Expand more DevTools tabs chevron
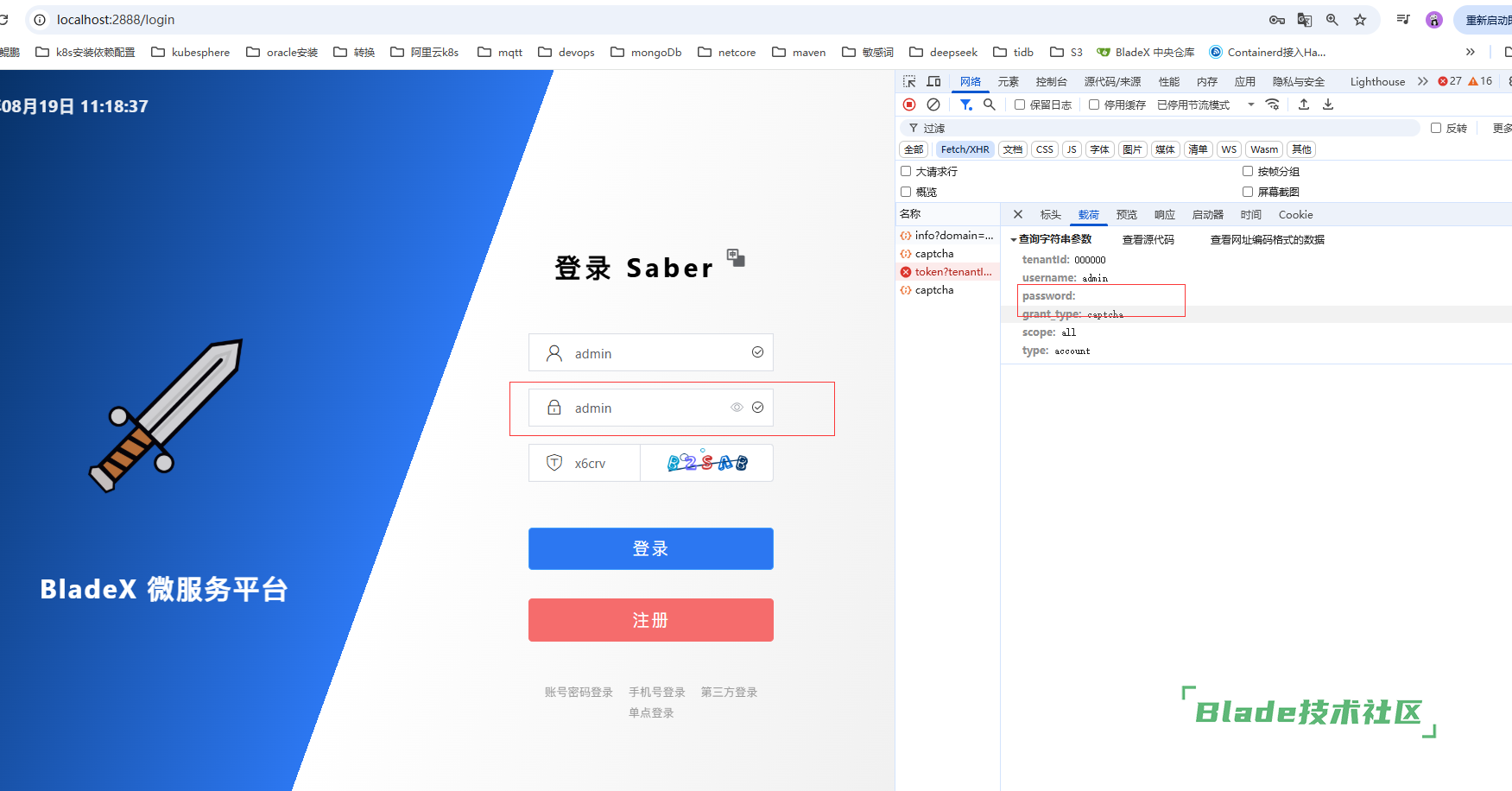This screenshot has width=1512, height=791. pos(1423,81)
